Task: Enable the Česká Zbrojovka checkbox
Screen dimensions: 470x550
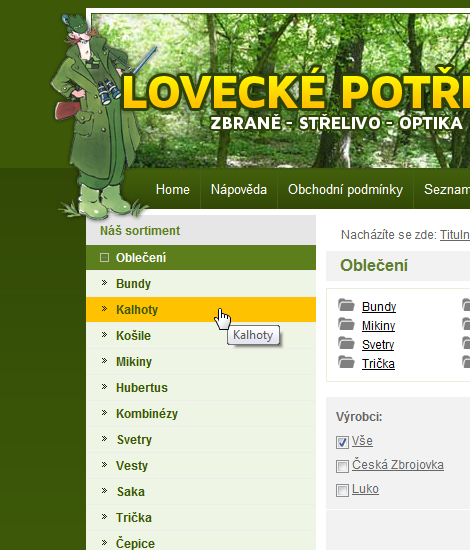Action: (342, 467)
